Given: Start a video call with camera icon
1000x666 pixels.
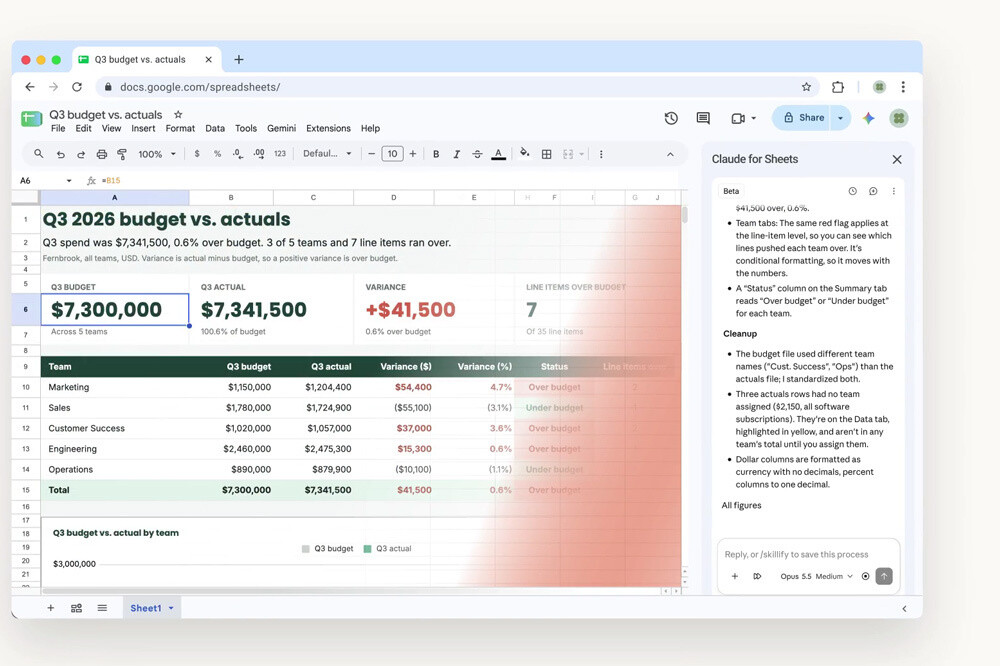Looking at the screenshot, I should [738, 118].
